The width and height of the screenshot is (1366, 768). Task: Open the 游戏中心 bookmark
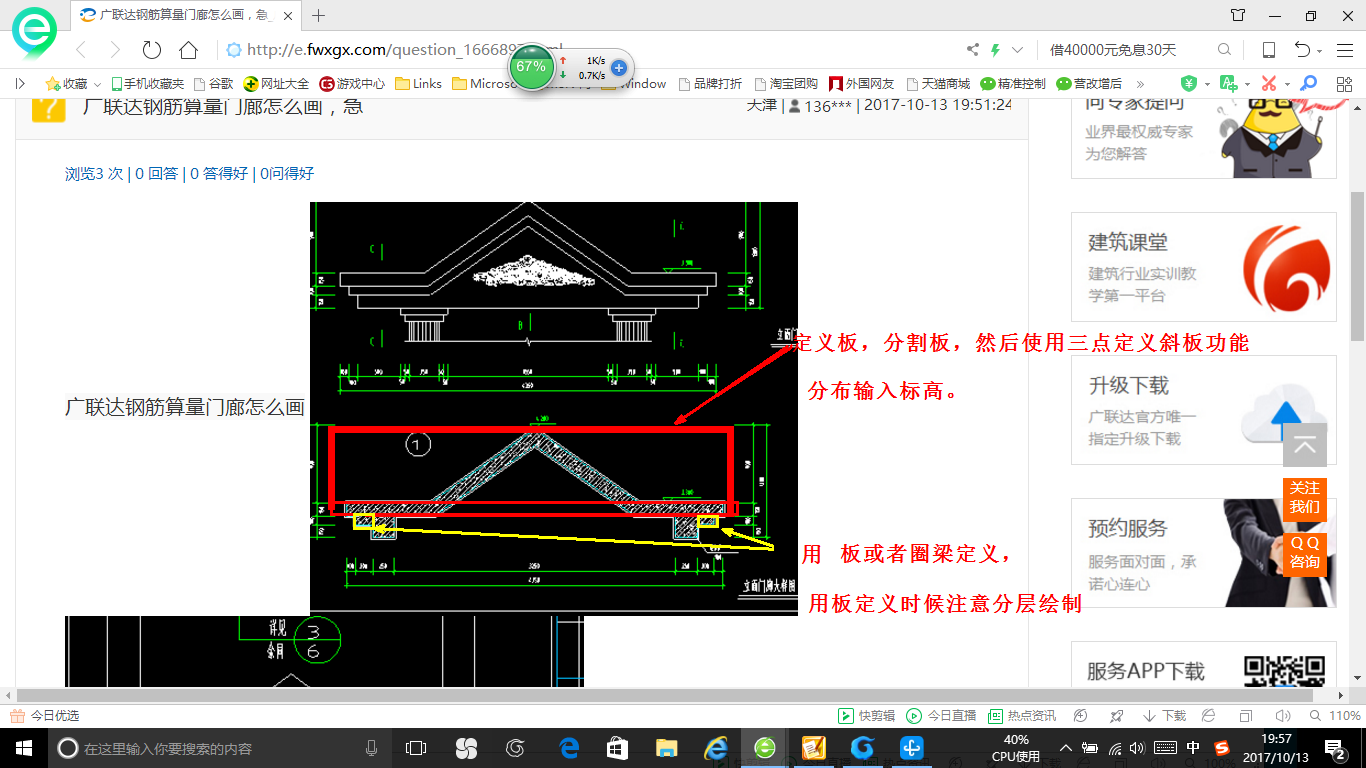[352, 84]
